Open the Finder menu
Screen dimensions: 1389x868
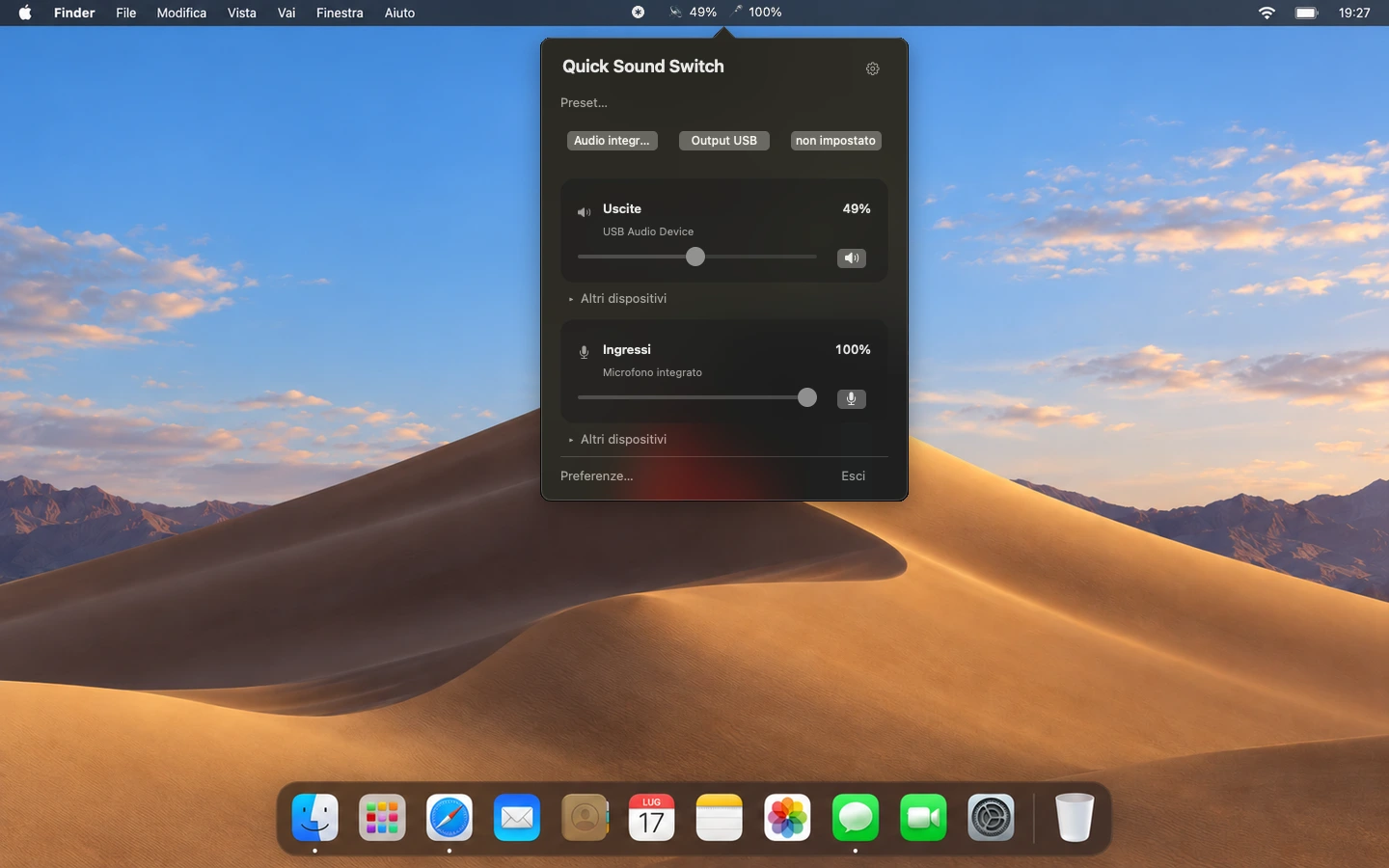coord(74,13)
